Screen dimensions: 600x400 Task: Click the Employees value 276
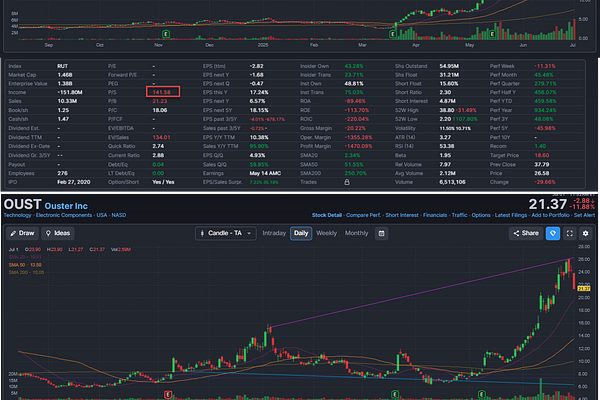pyautogui.click(x=62, y=173)
